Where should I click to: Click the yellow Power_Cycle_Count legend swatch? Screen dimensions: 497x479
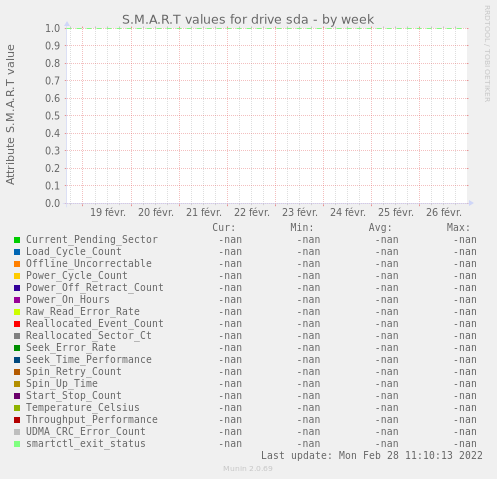tap(17, 276)
